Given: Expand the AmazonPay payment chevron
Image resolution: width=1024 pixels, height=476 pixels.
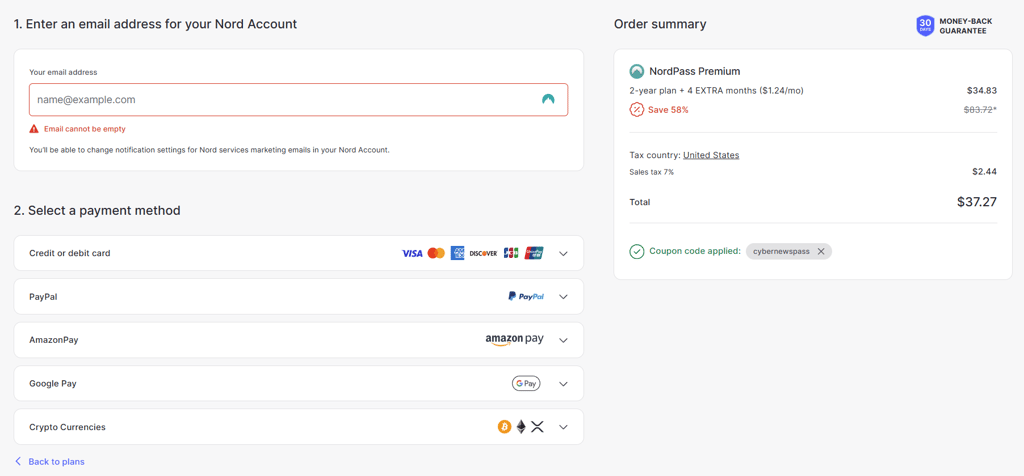Looking at the screenshot, I should click(x=564, y=340).
